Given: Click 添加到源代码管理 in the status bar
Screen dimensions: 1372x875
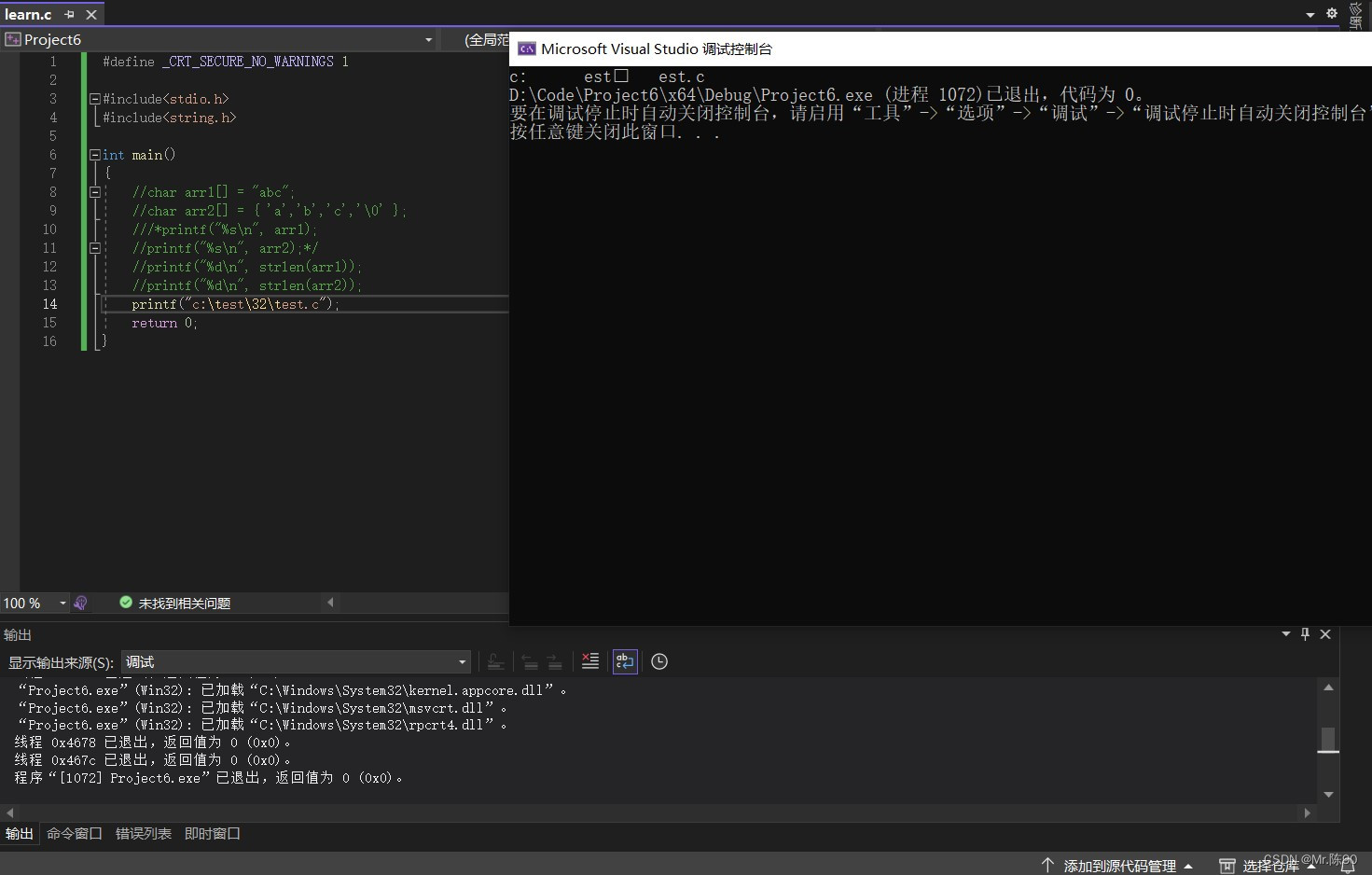Looking at the screenshot, I should 1120,866.
